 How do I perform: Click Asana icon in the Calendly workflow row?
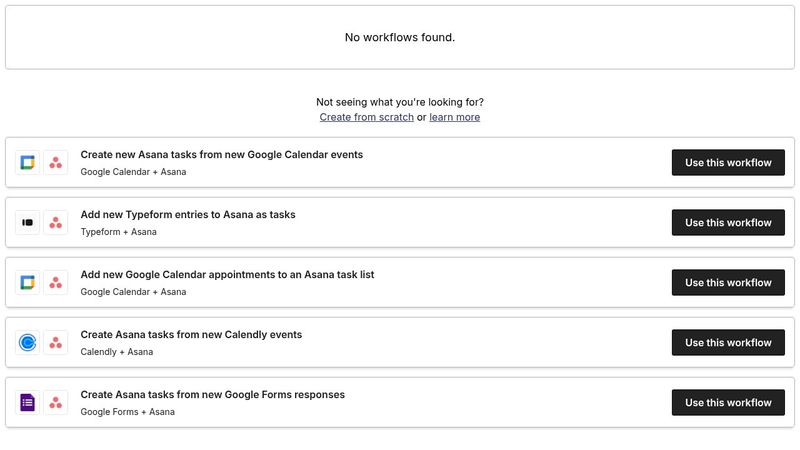coord(56,343)
